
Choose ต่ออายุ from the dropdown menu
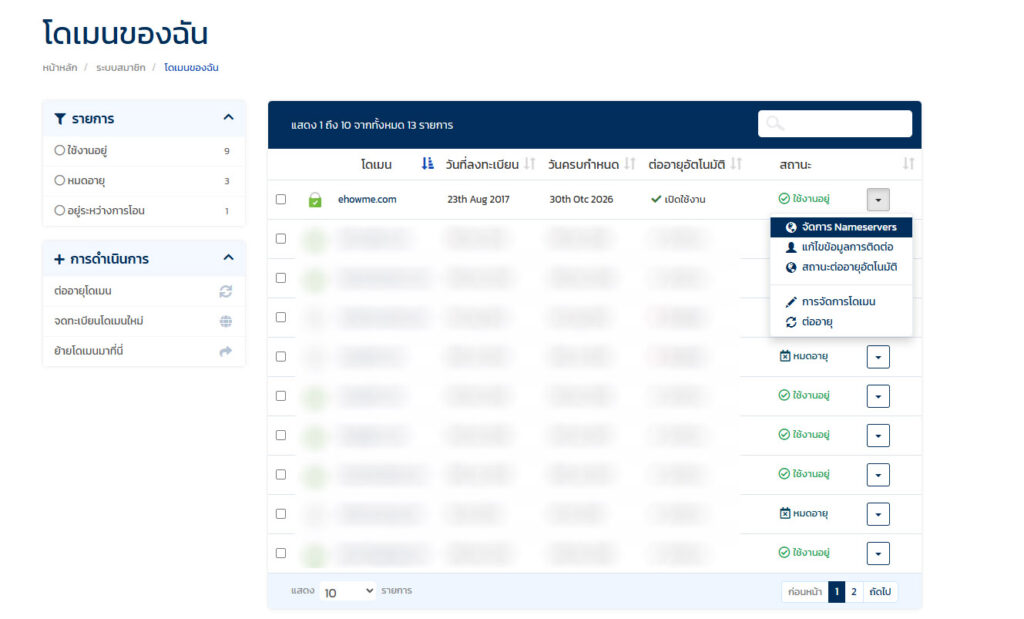[841, 322]
